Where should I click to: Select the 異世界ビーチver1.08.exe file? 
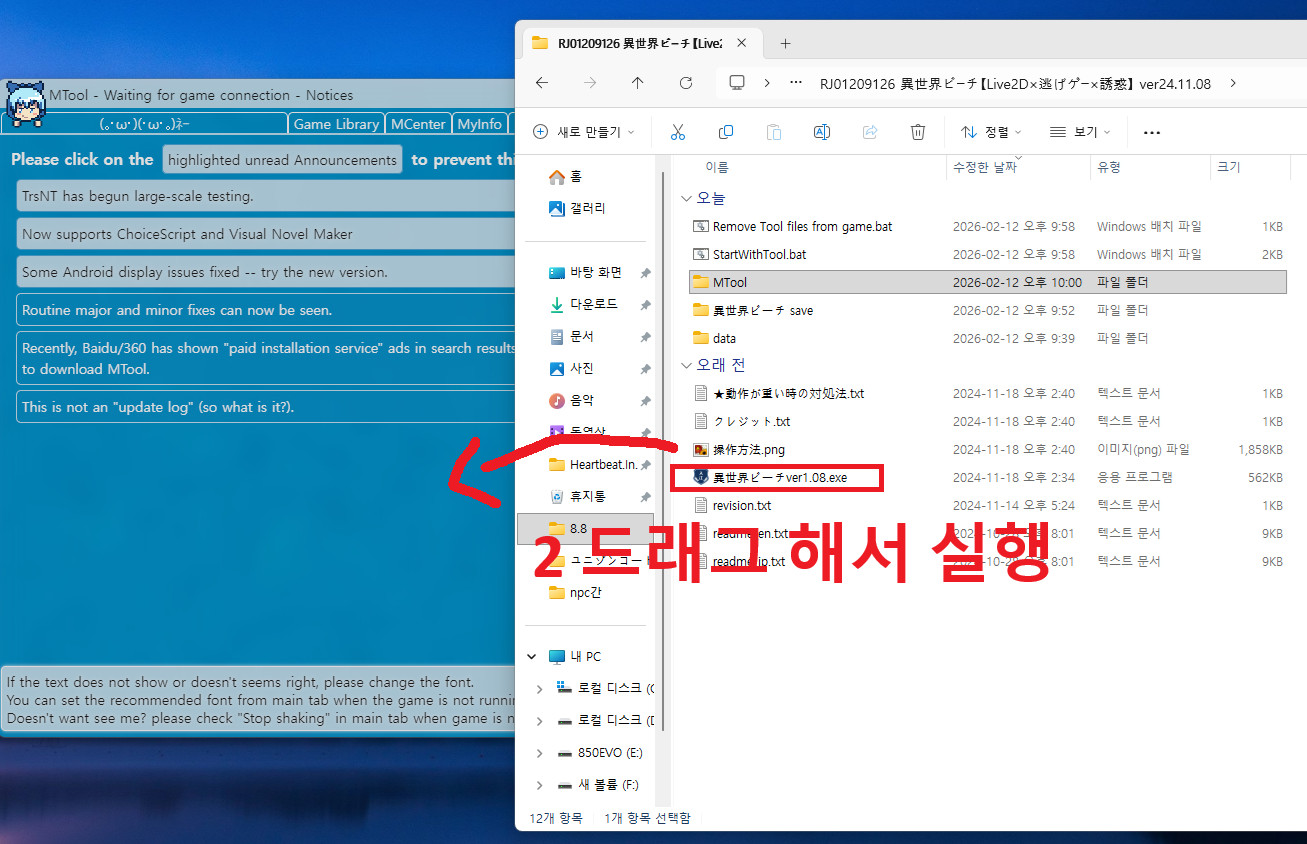779,478
